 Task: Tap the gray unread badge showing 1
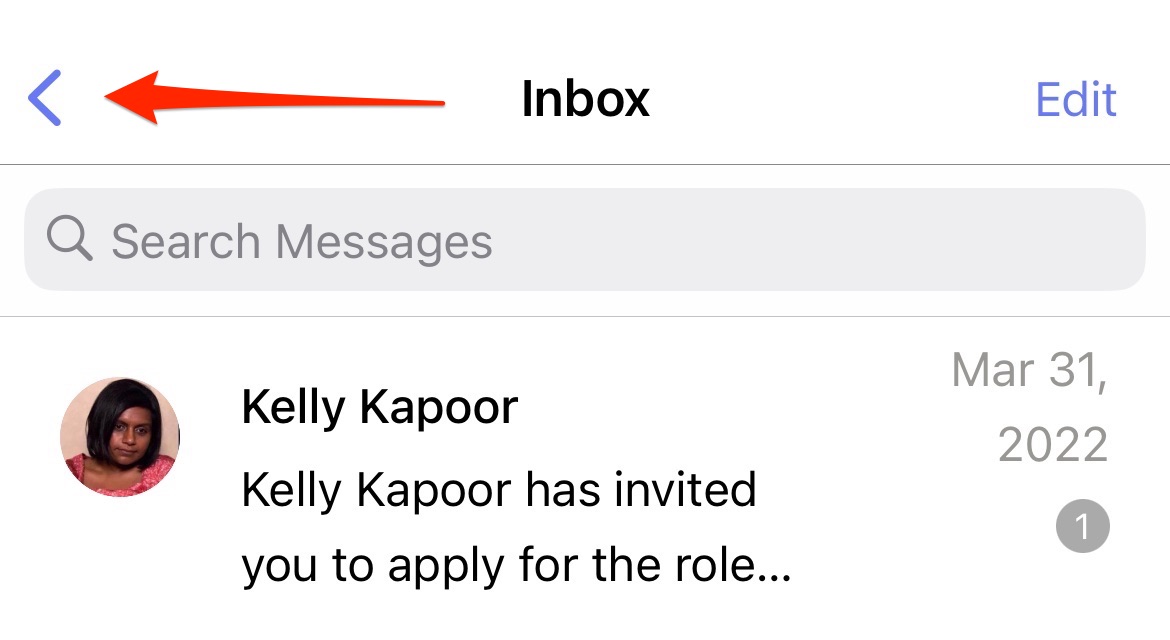(1083, 526)
